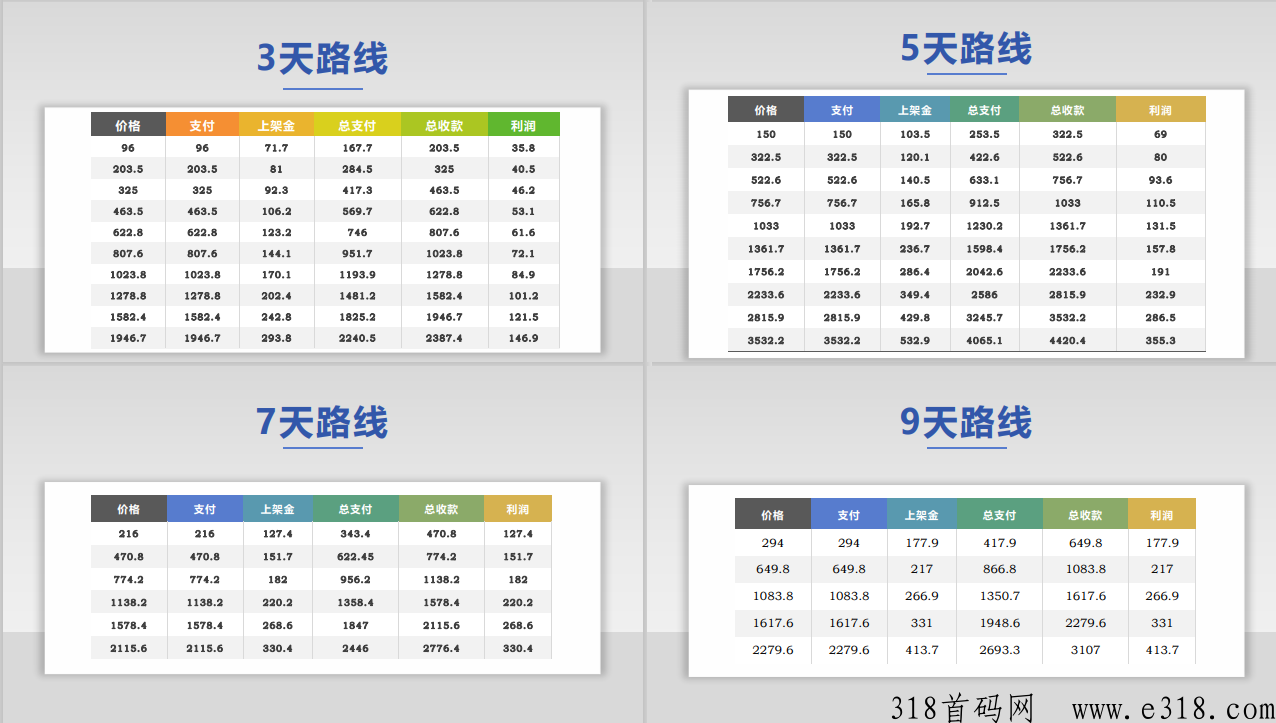Click cell value 146.9
Image resolution: width=1276 pixels, height=723 pixels.
[x=523, y=338]
